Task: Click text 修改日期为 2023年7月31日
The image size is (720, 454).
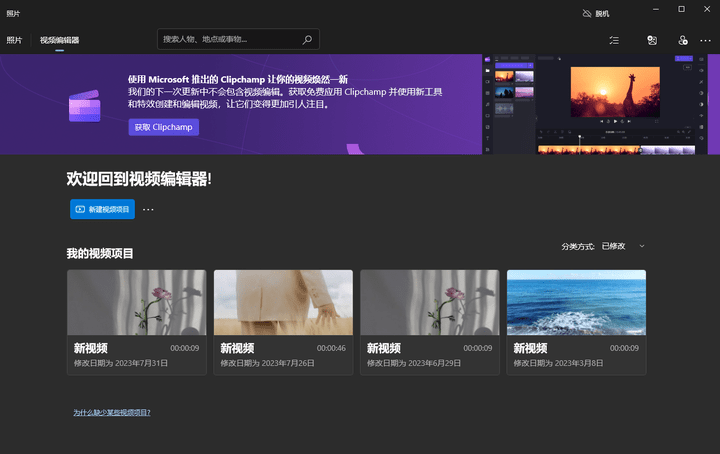Action: (x=121, y=363)
